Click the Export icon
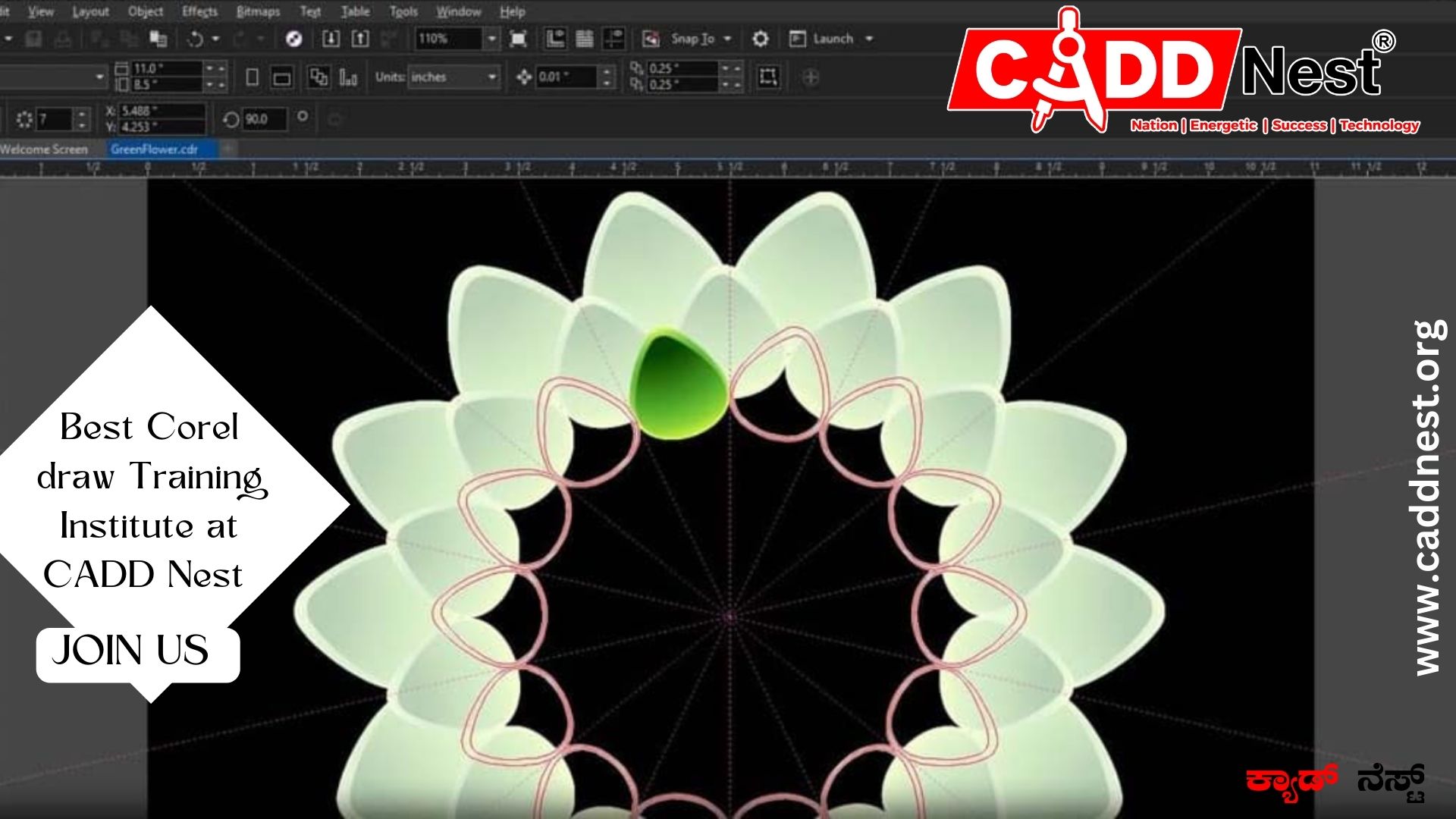 coord(361,39)
